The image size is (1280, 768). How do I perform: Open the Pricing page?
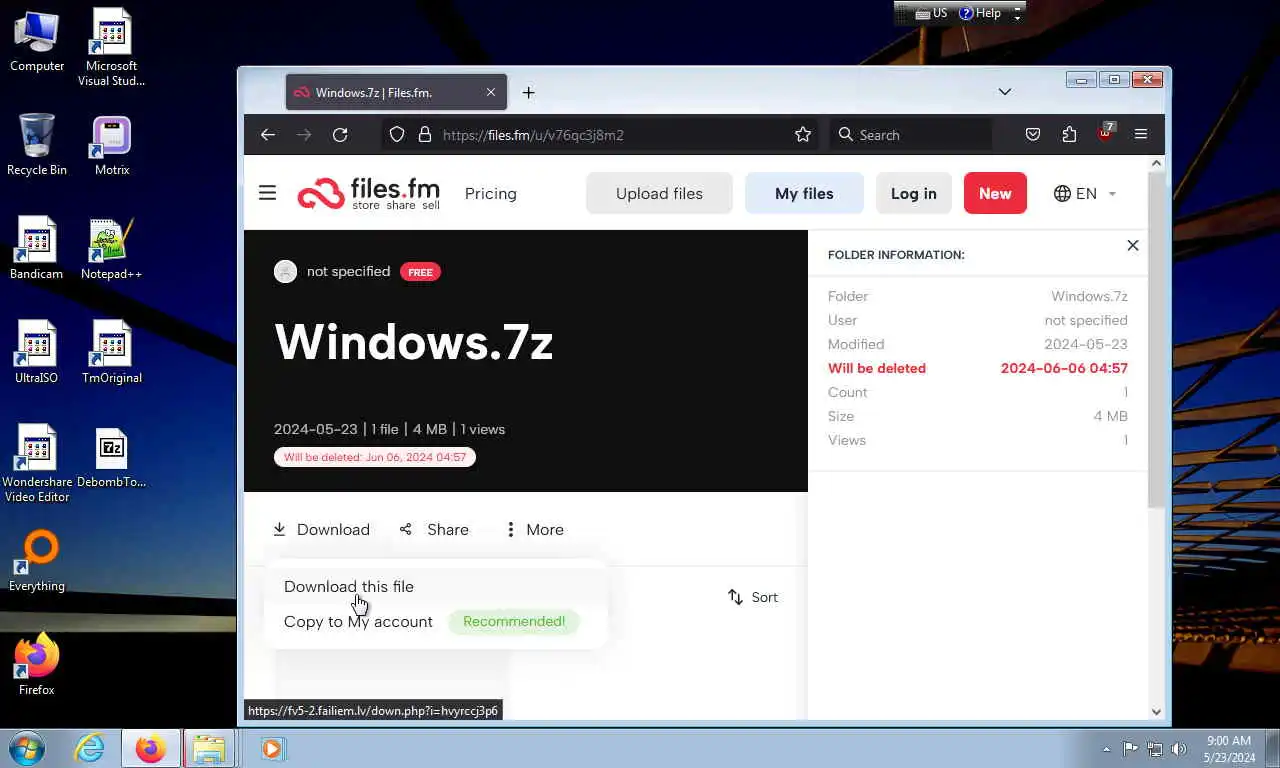click(x=490, y=193)
